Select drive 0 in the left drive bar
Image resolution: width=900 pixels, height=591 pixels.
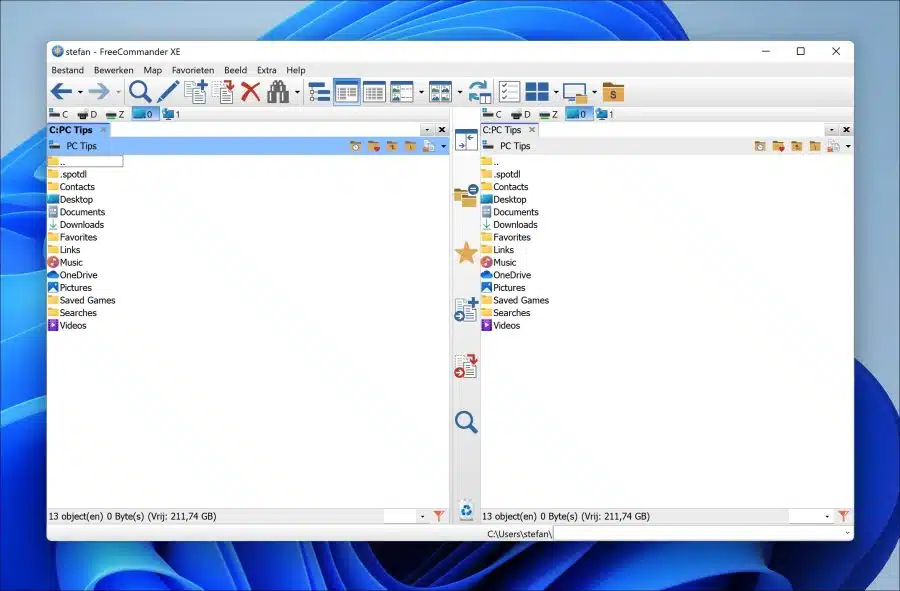[145, 114]
